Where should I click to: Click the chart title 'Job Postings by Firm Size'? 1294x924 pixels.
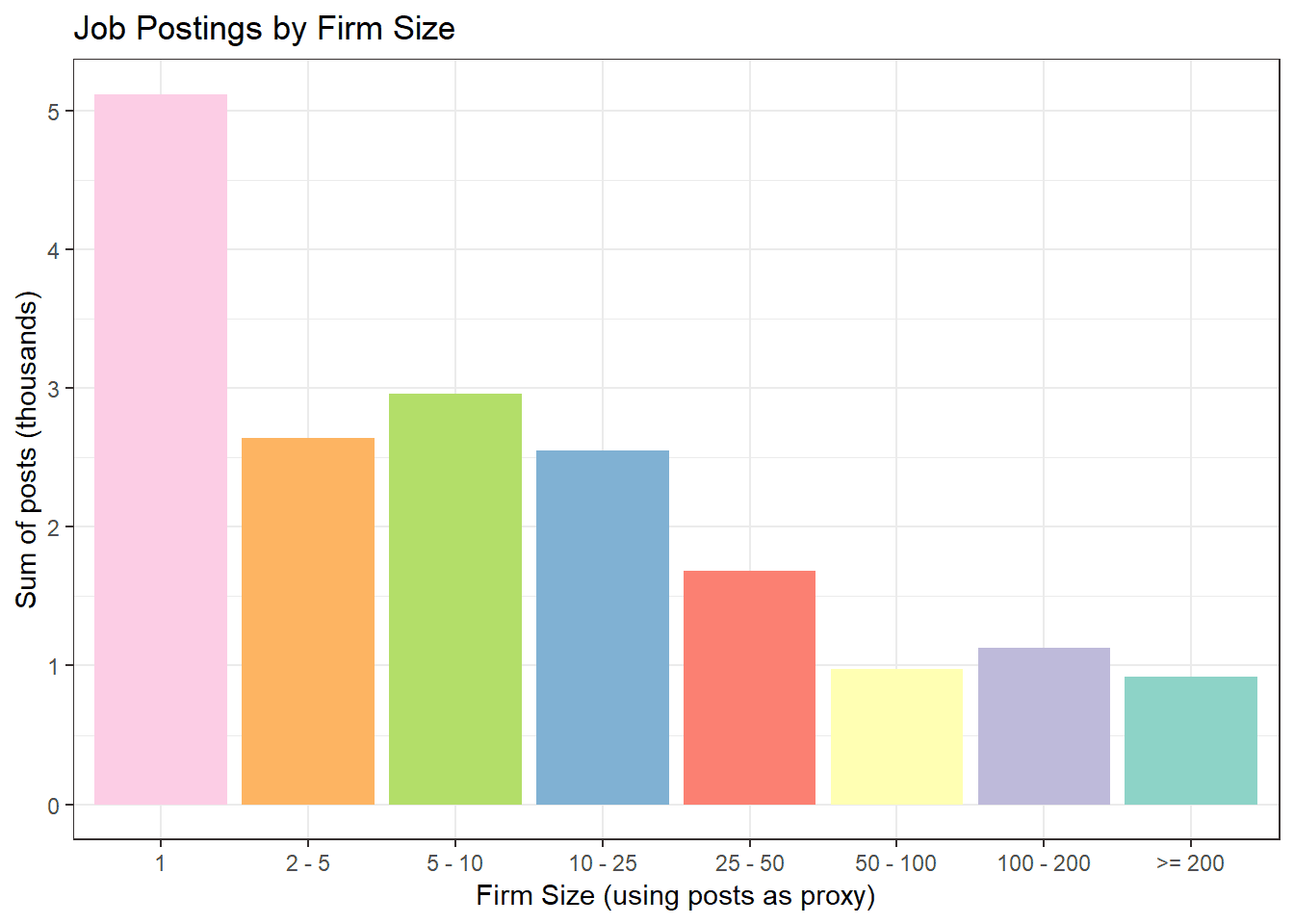pos(265,29)
